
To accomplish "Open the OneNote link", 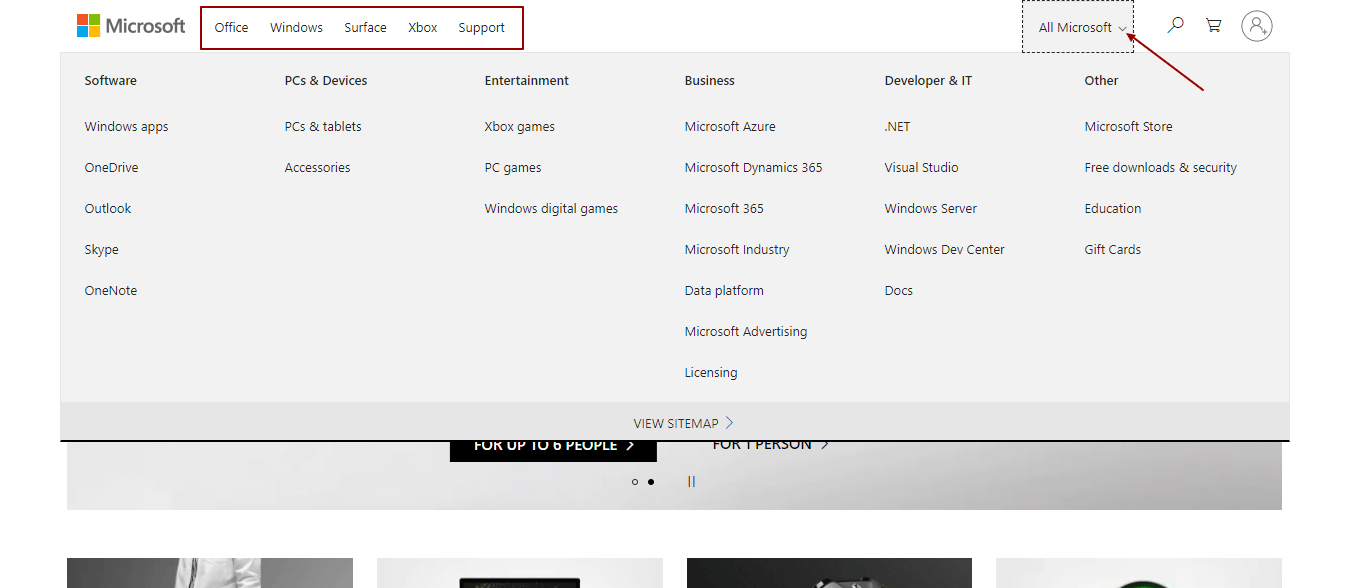I will coord(111,290).
